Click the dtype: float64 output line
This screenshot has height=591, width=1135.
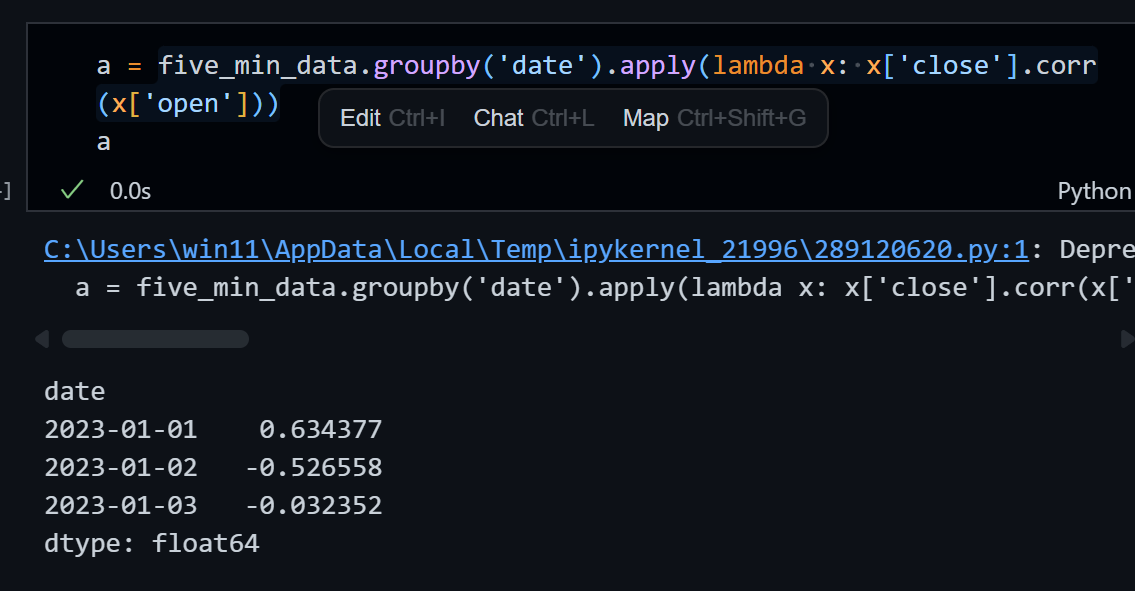click(x=151, y=543)
